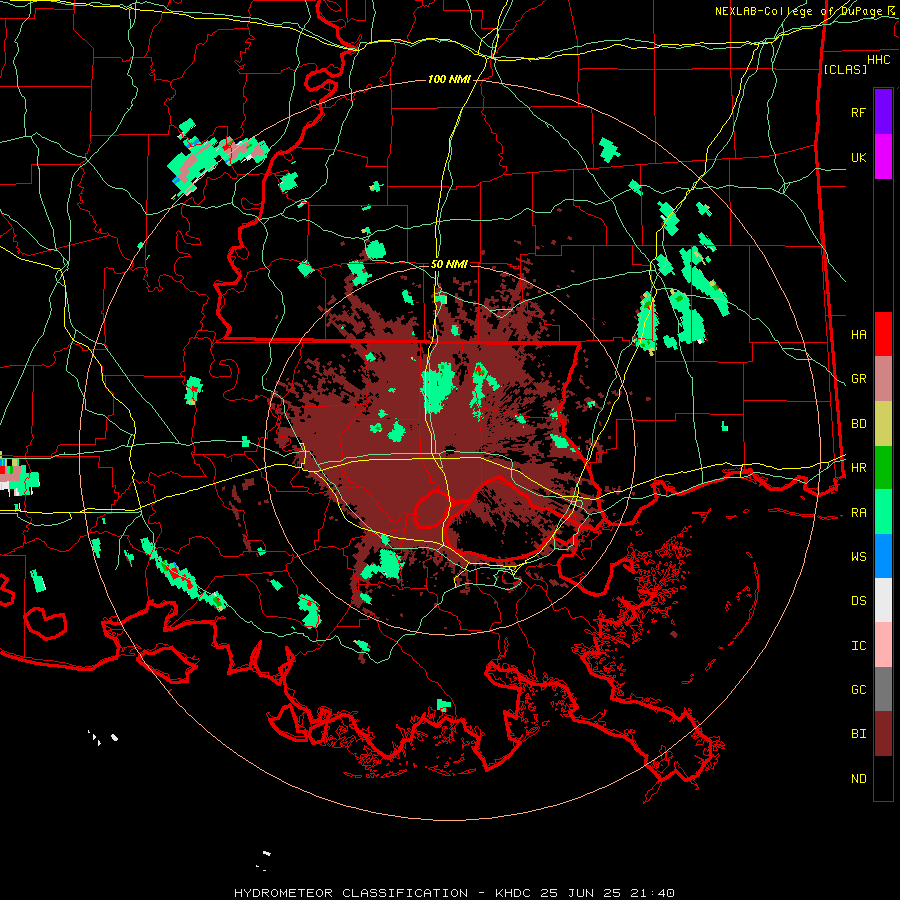Click the RA light green legend swatch

point(883,512)
